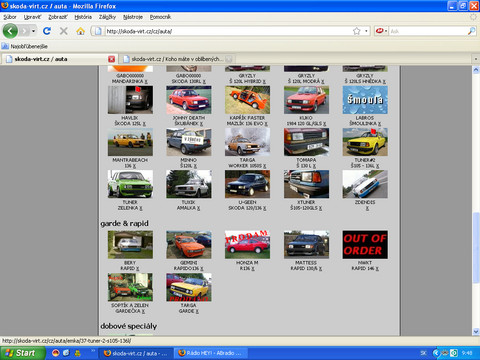This screenshot has width=480, height=360.
Task: Open the address bar history dropdown
Action: tap(366, 31)
